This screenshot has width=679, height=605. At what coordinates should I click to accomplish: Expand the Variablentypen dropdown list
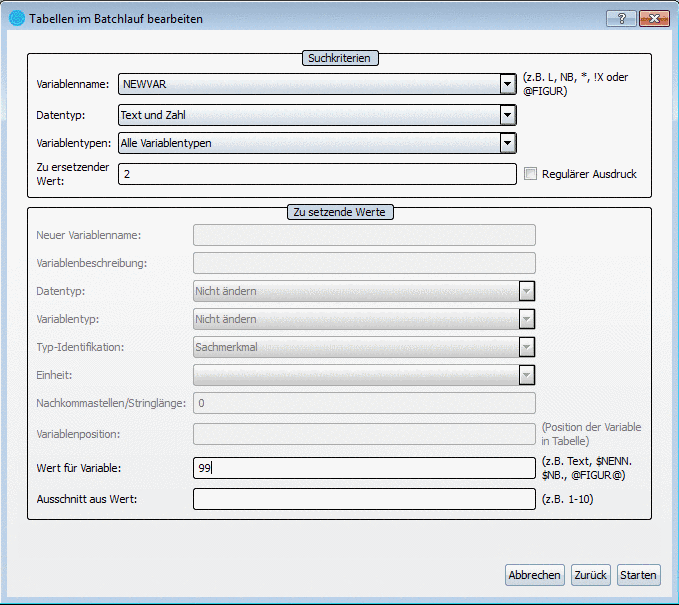click(x=508, y=143)
